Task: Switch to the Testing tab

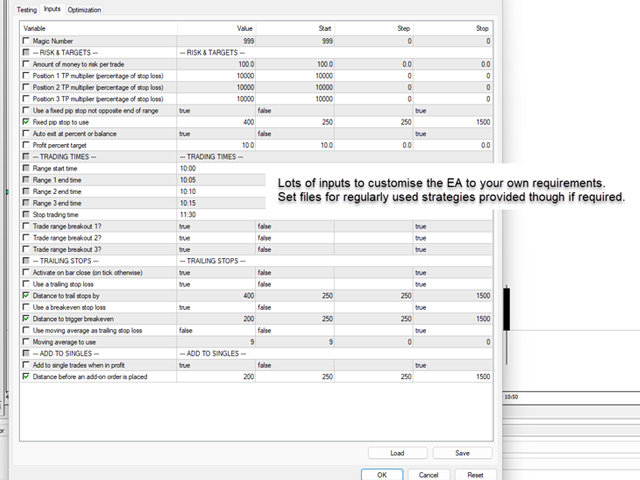Action: (x=27, y=9)
